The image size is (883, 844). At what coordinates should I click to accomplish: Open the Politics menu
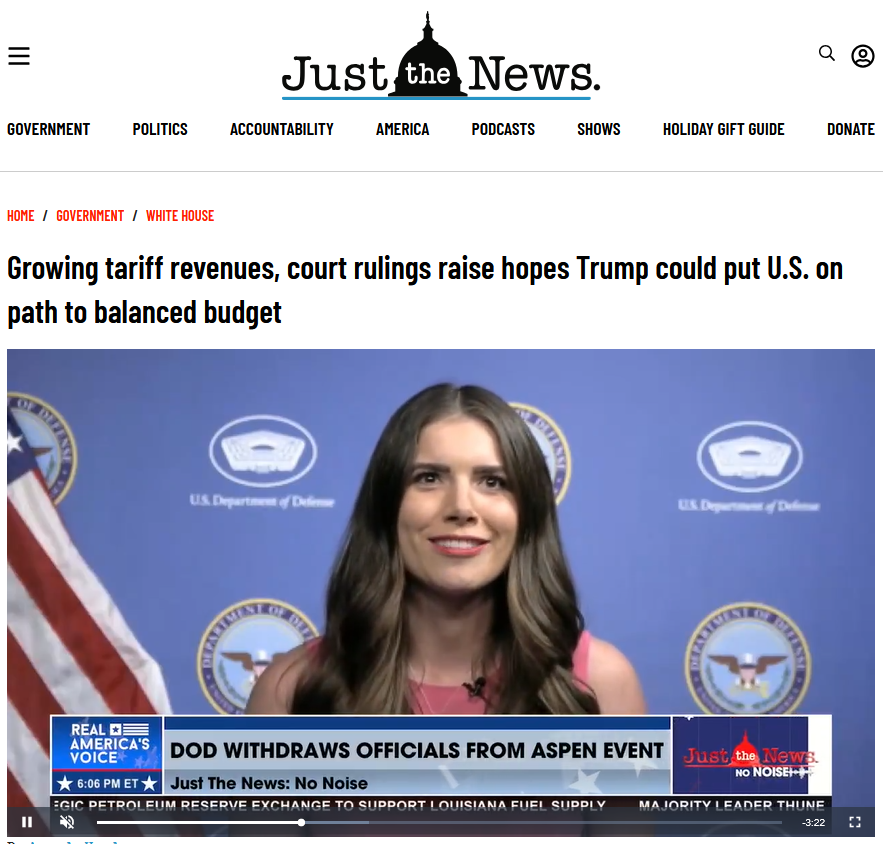(160, 129)
